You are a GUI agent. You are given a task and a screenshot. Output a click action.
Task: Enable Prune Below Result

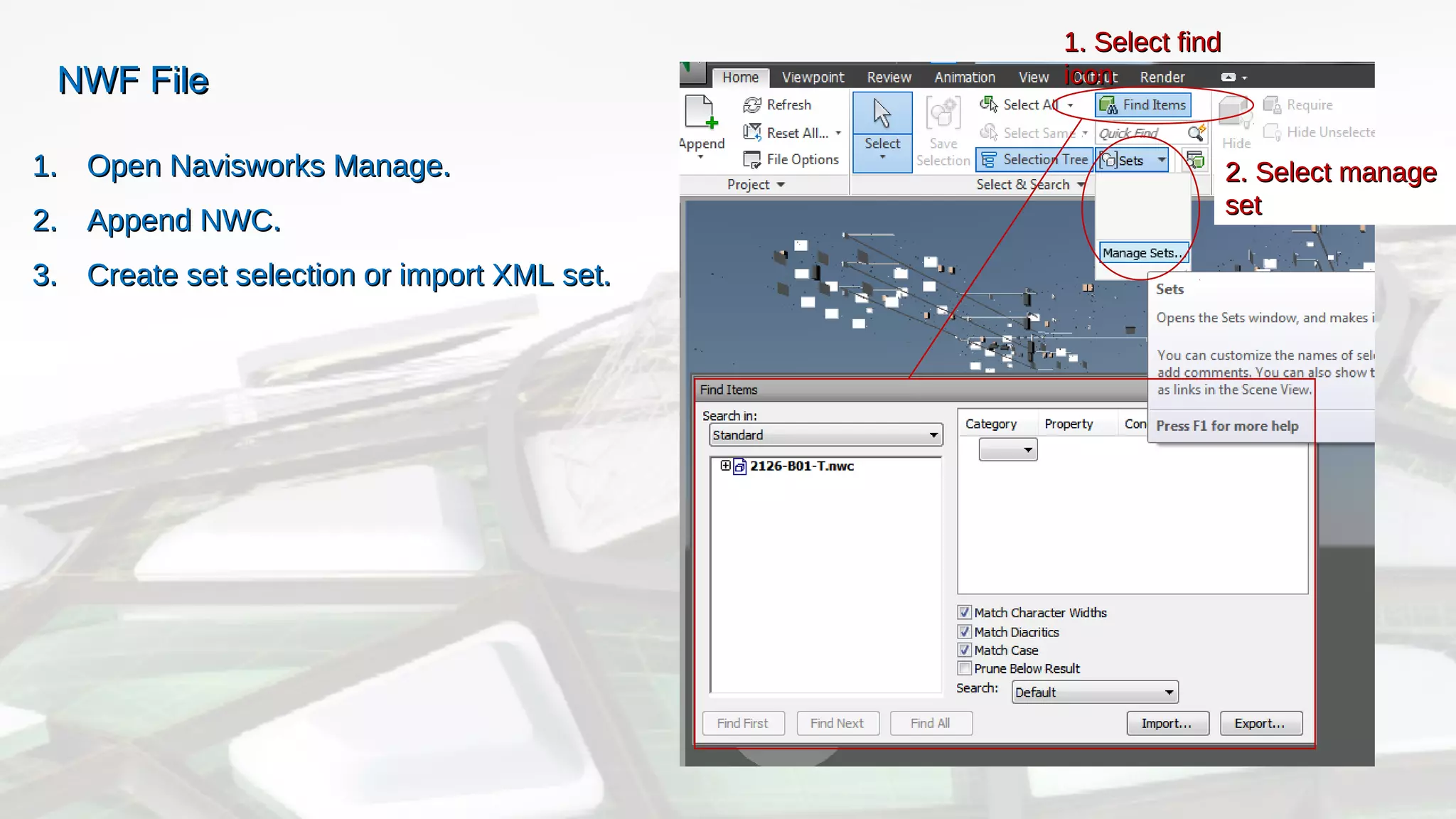point(964,668)
